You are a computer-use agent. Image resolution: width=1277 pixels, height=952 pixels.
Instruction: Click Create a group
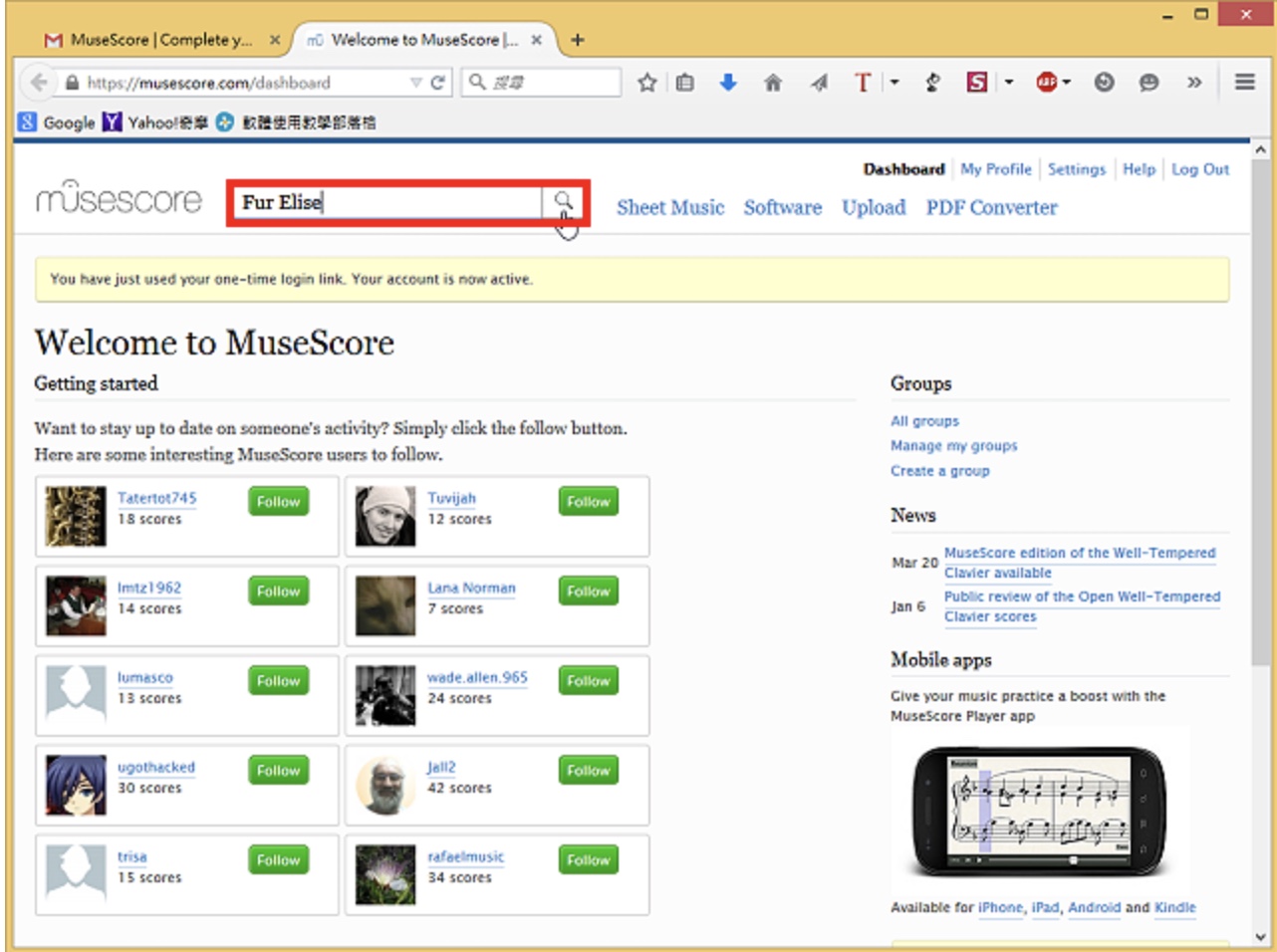coord(940,471)
